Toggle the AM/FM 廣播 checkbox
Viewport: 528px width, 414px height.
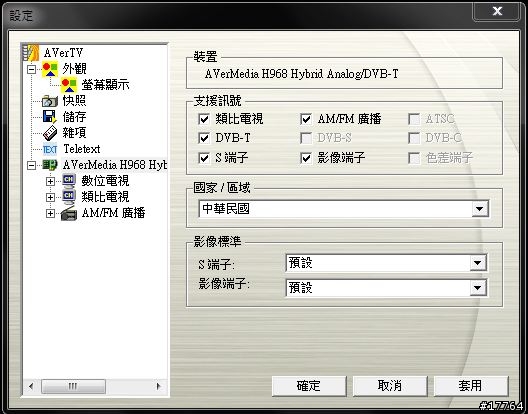click(306, 119)
